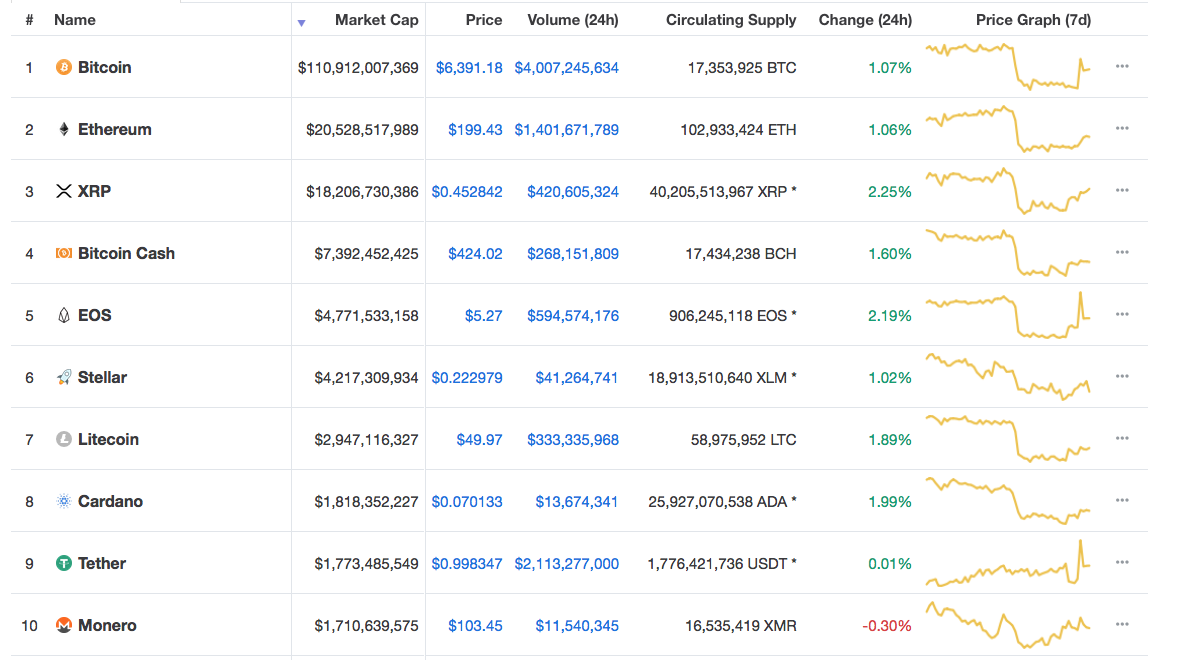Click Cardano's 1.99% change value
The width and height of the screenshot is (1182, 660).
click(x=889, y=501)
